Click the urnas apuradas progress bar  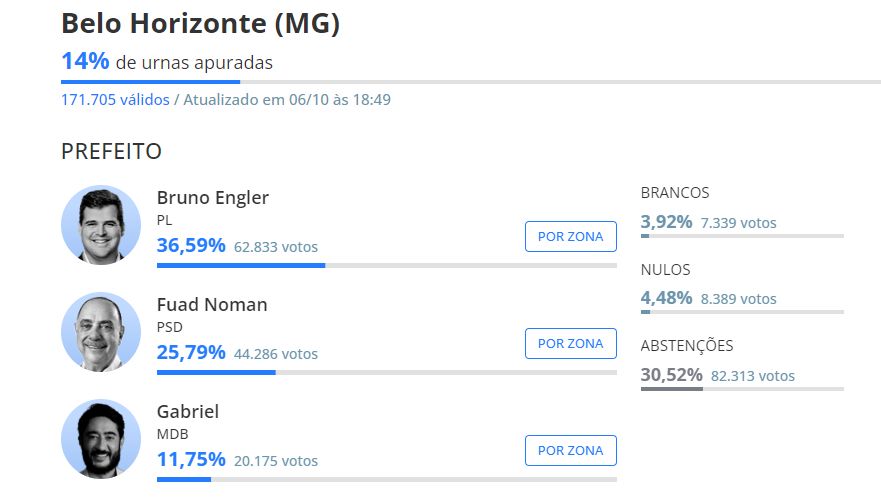(470, 82)
